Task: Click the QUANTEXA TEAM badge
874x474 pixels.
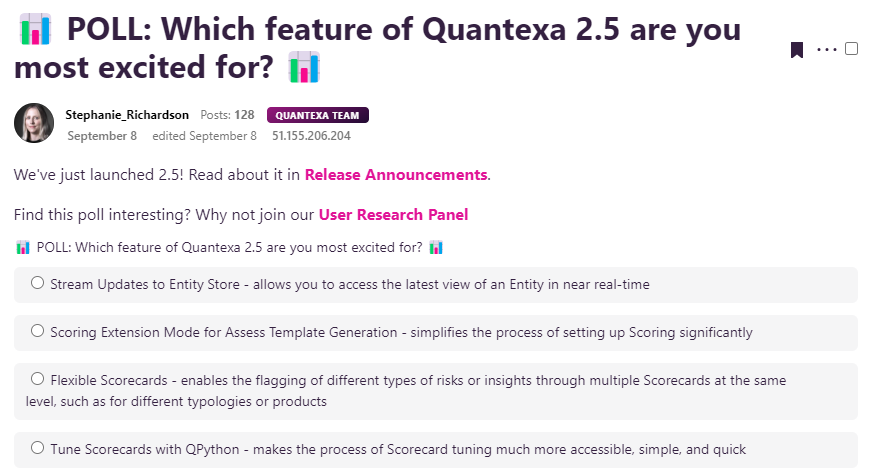Action: 318,115
